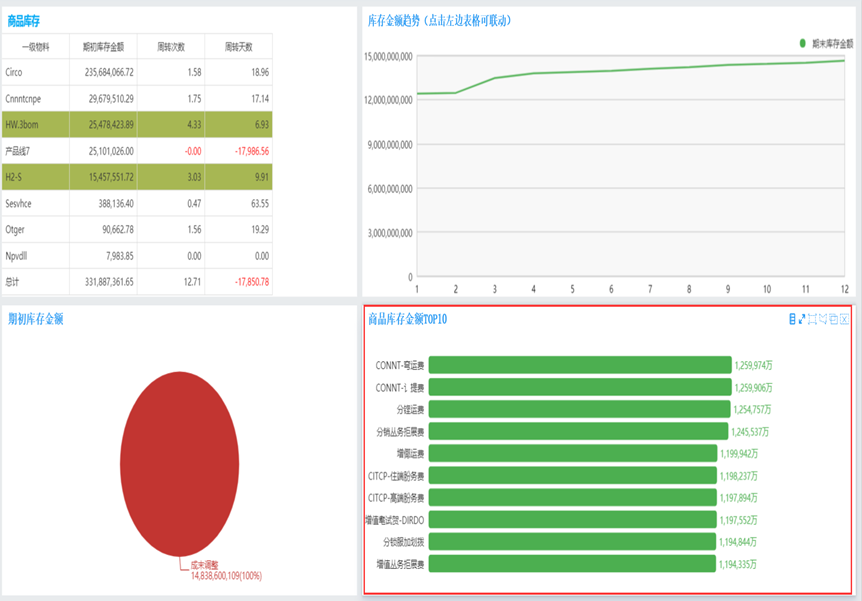This screenshot has width=862, height=601.
Task: Click the red pie chart 成本调整 slice
Action: (x=180, y=464)
